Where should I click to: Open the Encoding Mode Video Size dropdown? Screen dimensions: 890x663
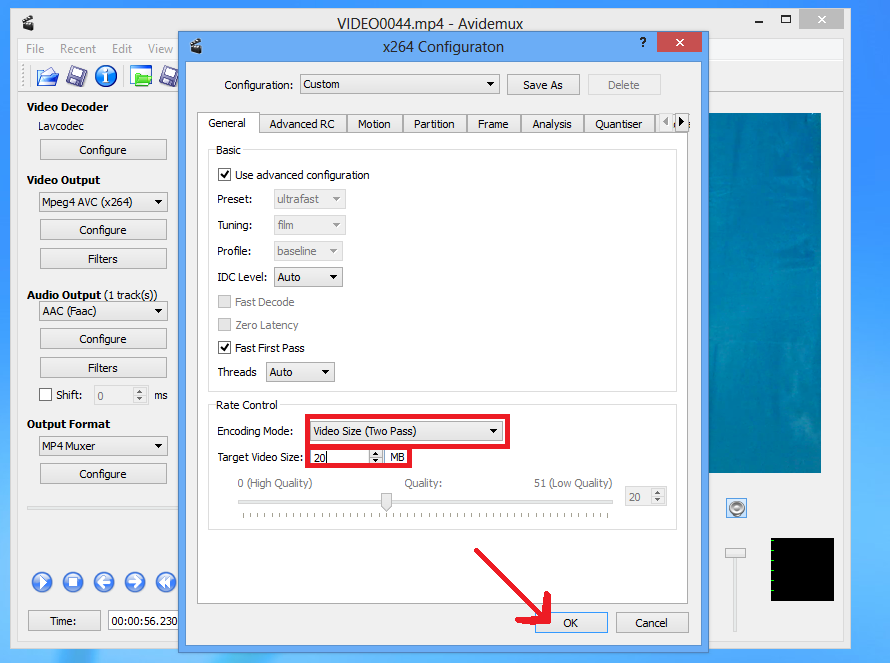(406, 431)
